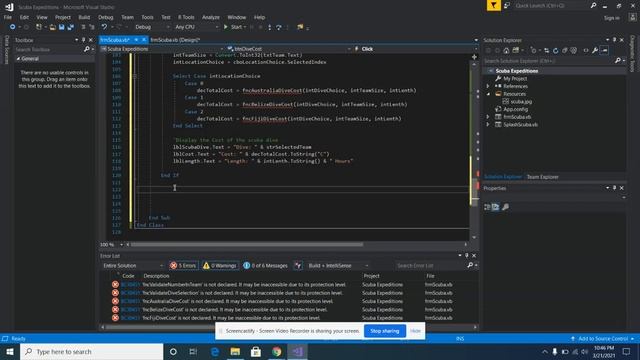Pin the Toolbox panel with auto-hide icon
640x360 pixels.
pos(84,40)
